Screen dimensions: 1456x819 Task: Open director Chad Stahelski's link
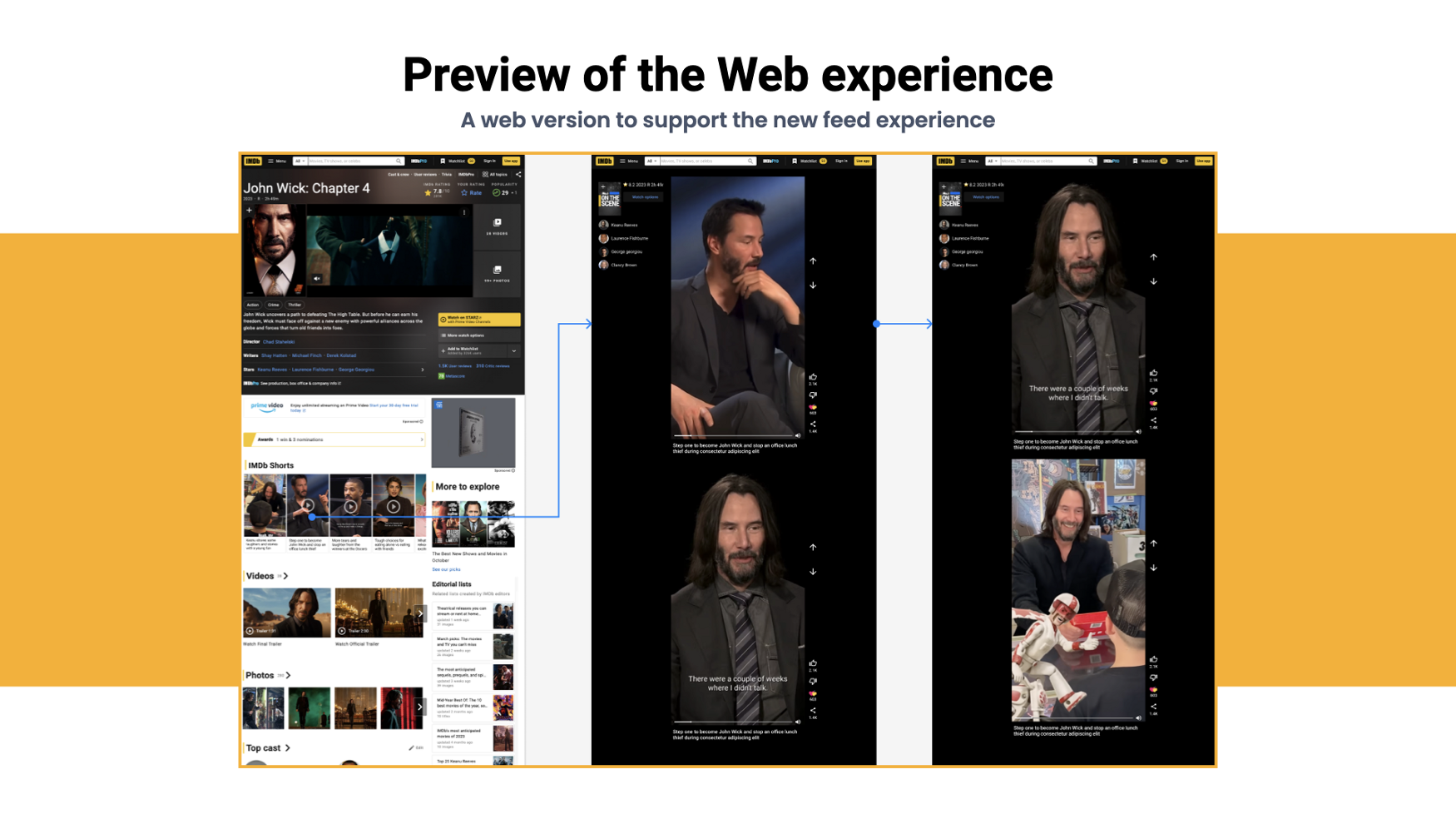(x=279, y=342)
